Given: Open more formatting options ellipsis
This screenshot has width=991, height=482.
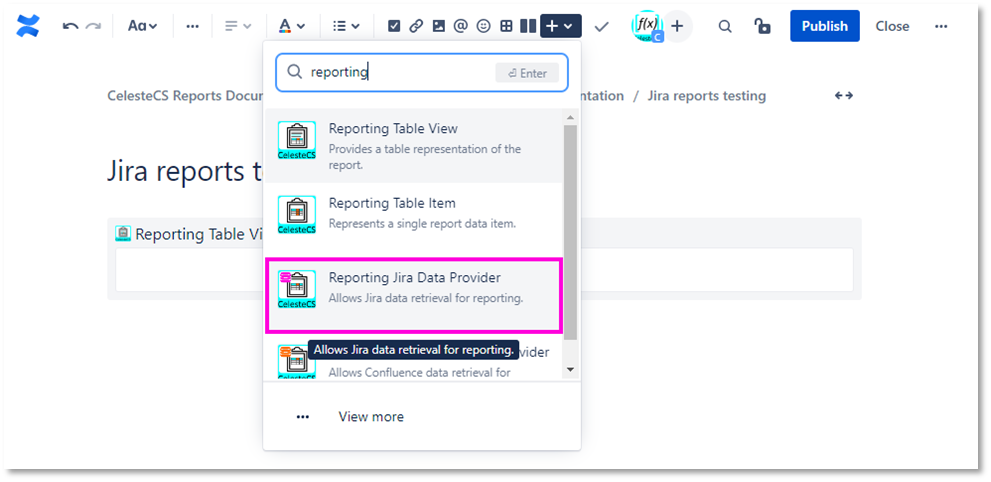Looking at the screenshot, I should pos(193,26).
